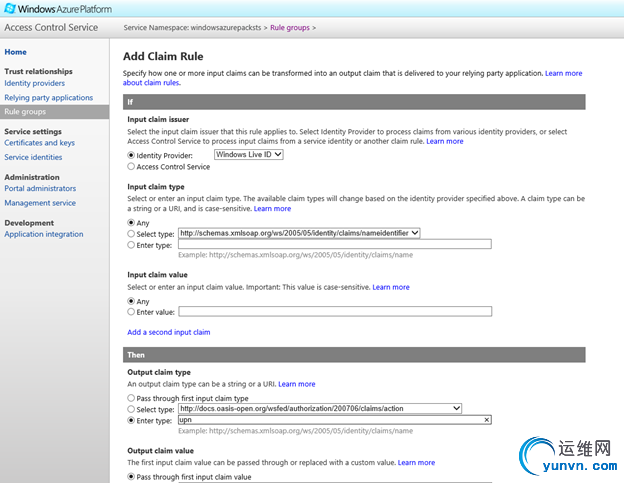624x483 pixels.
Task: Click the Service Namespace: windowsazurepacksts breadcrumb text
Action: coord(192,27)
